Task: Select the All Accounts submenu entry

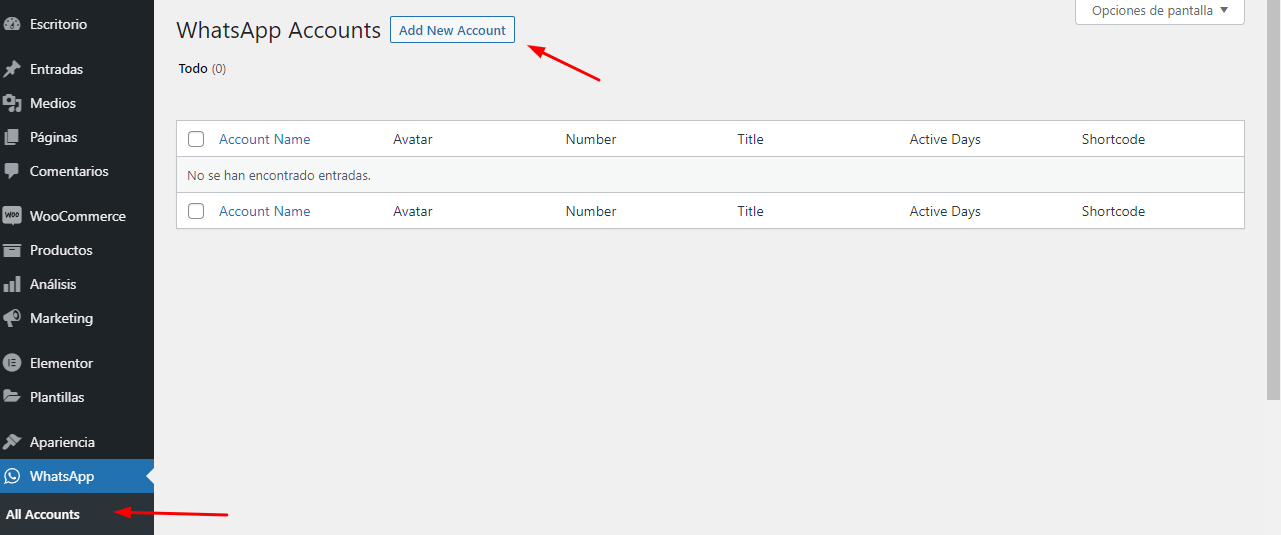Action: (43, 514)
